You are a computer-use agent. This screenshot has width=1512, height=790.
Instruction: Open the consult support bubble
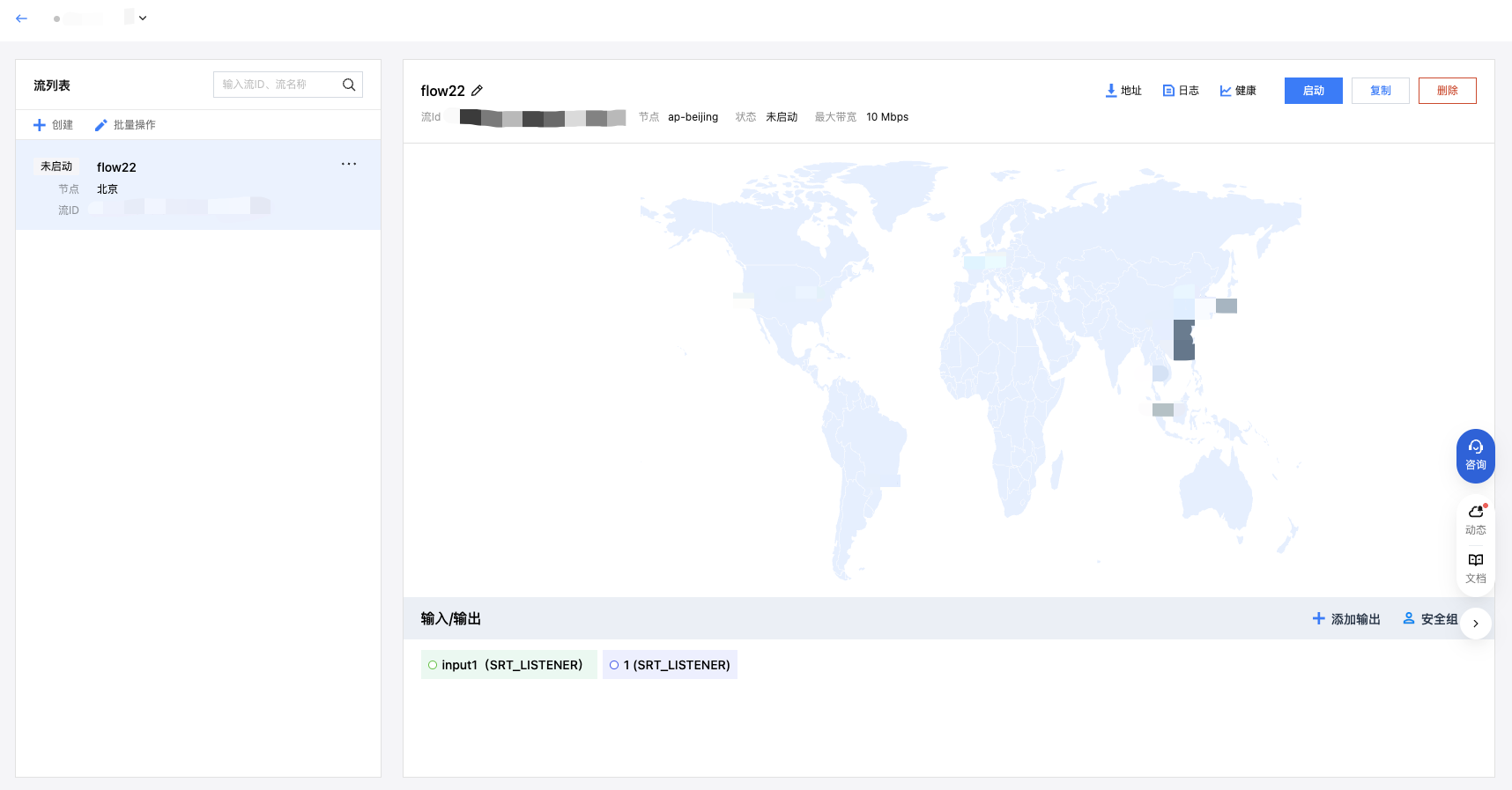[x=1475, y=455]
